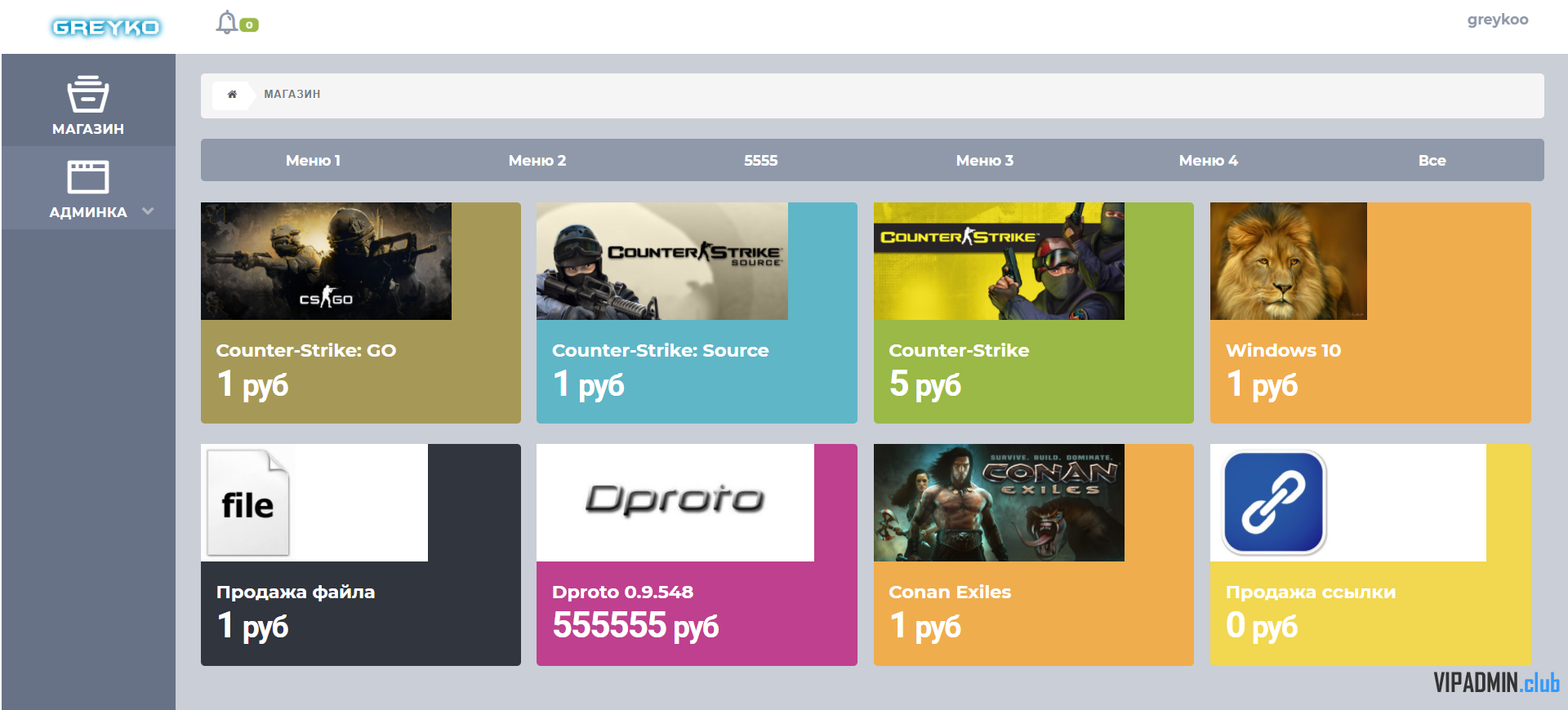The image size is (1568, 710).
Task: Open the shop basket icon in sidebar
Action: coord(88,93)
